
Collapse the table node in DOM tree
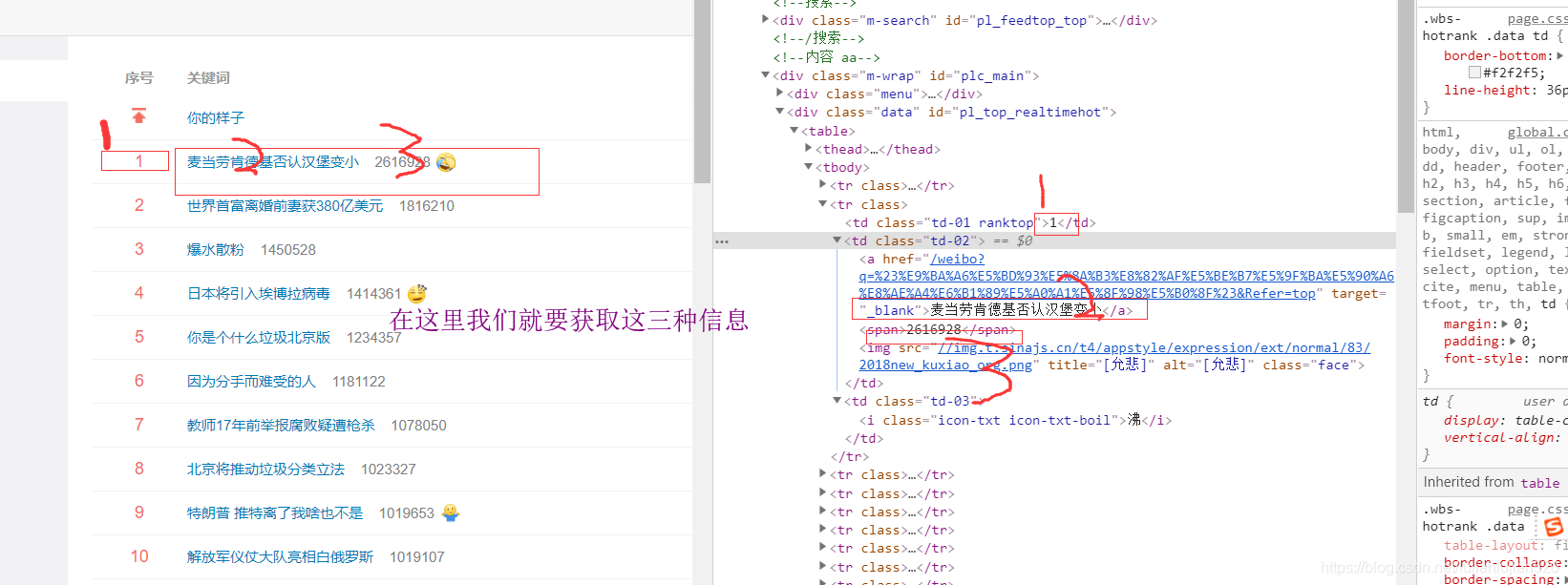tap(794, 131)
